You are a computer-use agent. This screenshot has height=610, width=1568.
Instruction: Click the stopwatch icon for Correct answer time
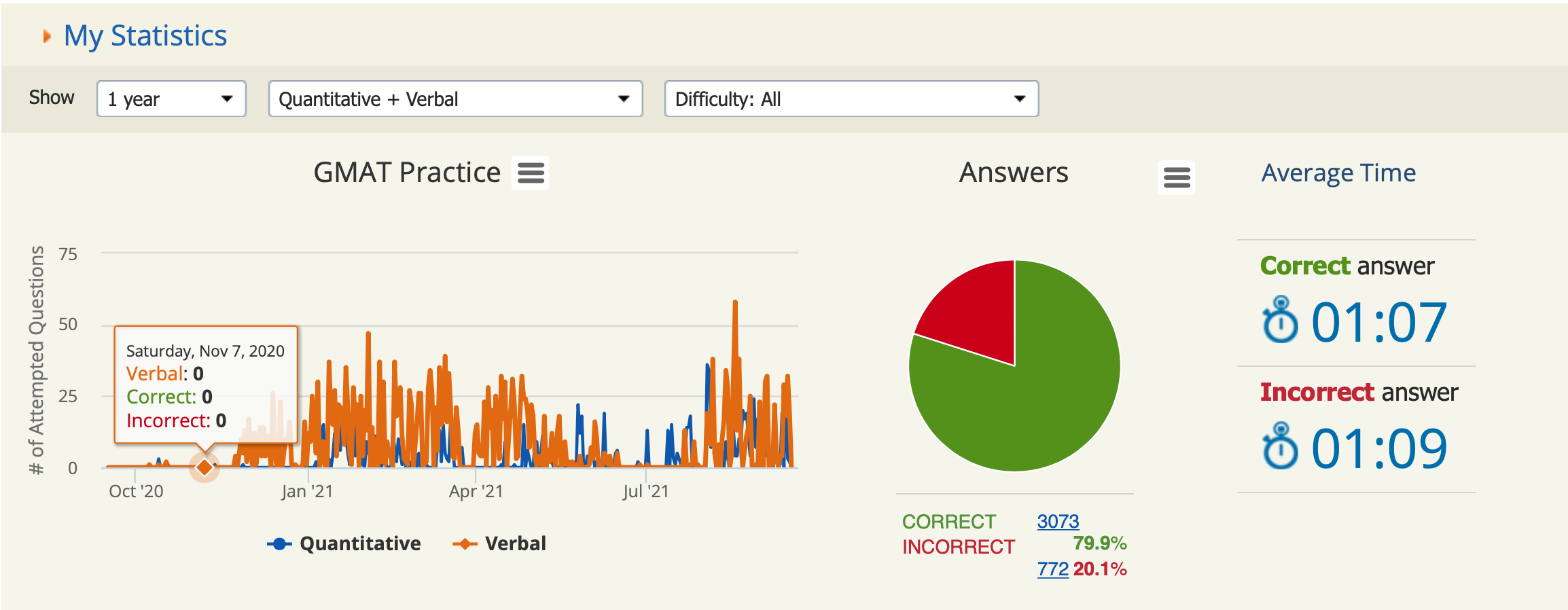tap(1280, 319)
